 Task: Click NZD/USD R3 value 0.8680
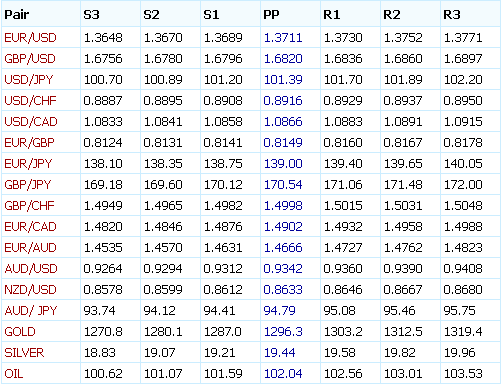click(463, 290)
